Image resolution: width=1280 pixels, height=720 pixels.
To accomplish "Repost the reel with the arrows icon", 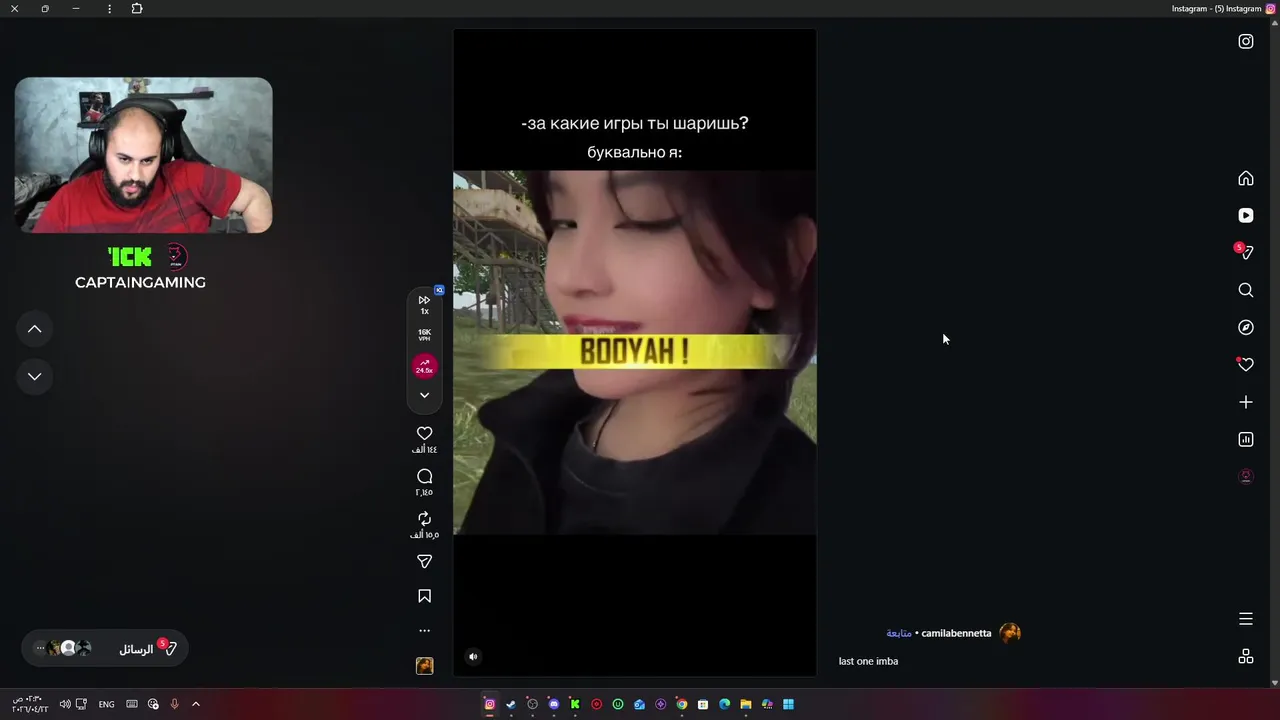I will pos(424,518).
